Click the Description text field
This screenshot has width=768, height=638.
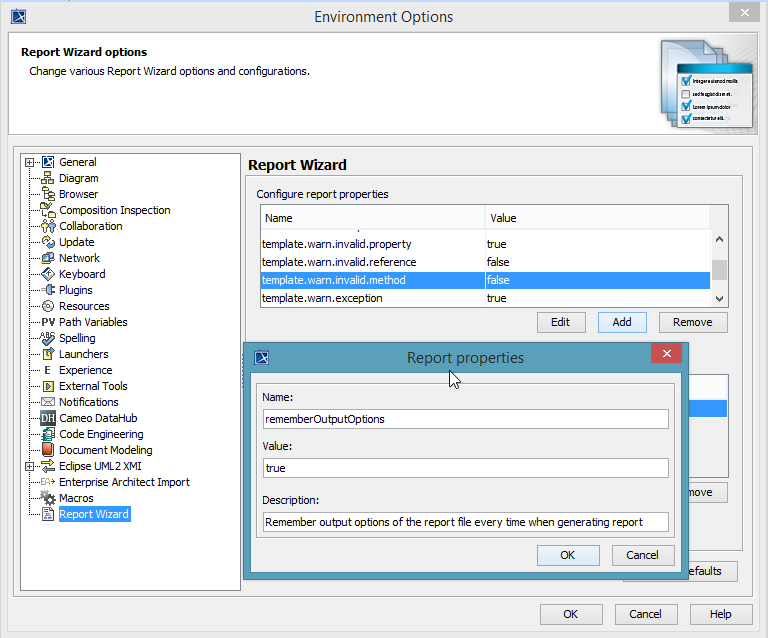464,521
